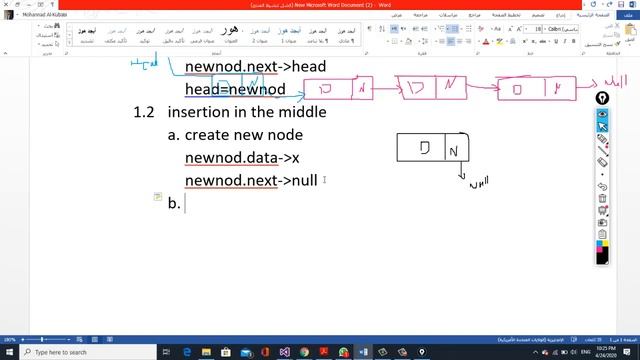Click the red font color button
The width and height of the screenshot is (640, 360).
coord(486,42)
